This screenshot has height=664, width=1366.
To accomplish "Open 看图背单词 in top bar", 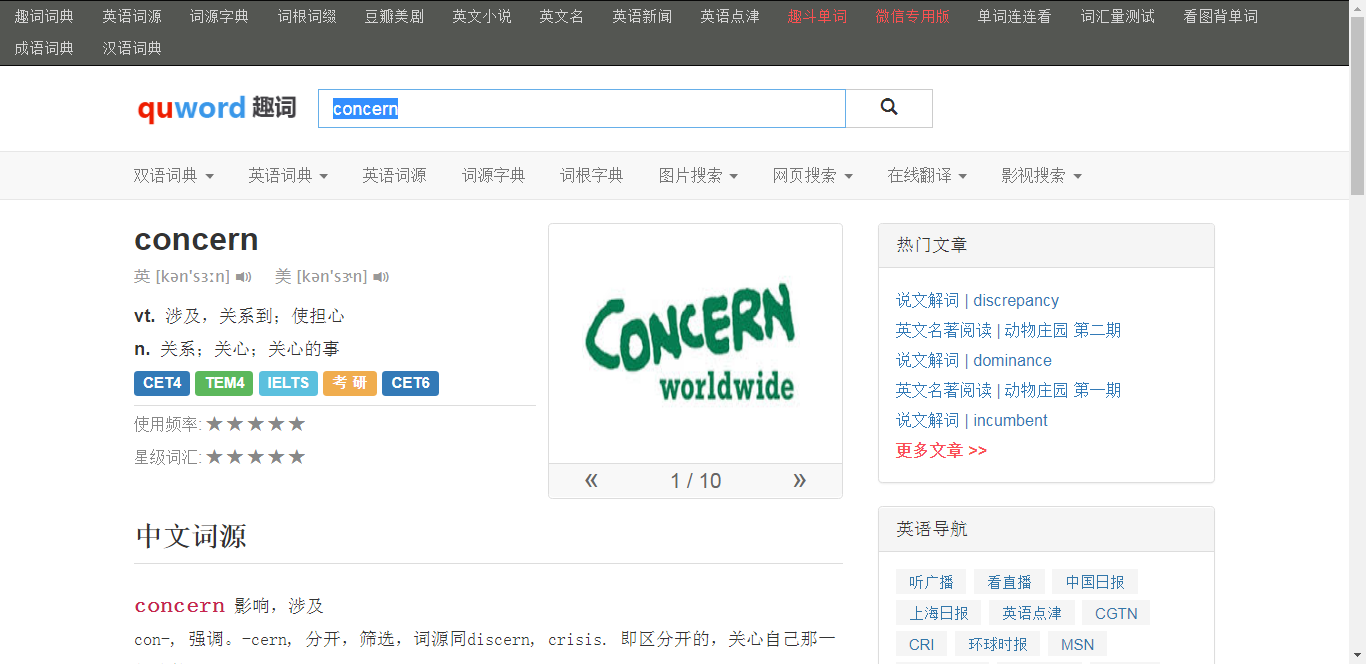I will click(1220, 16).
